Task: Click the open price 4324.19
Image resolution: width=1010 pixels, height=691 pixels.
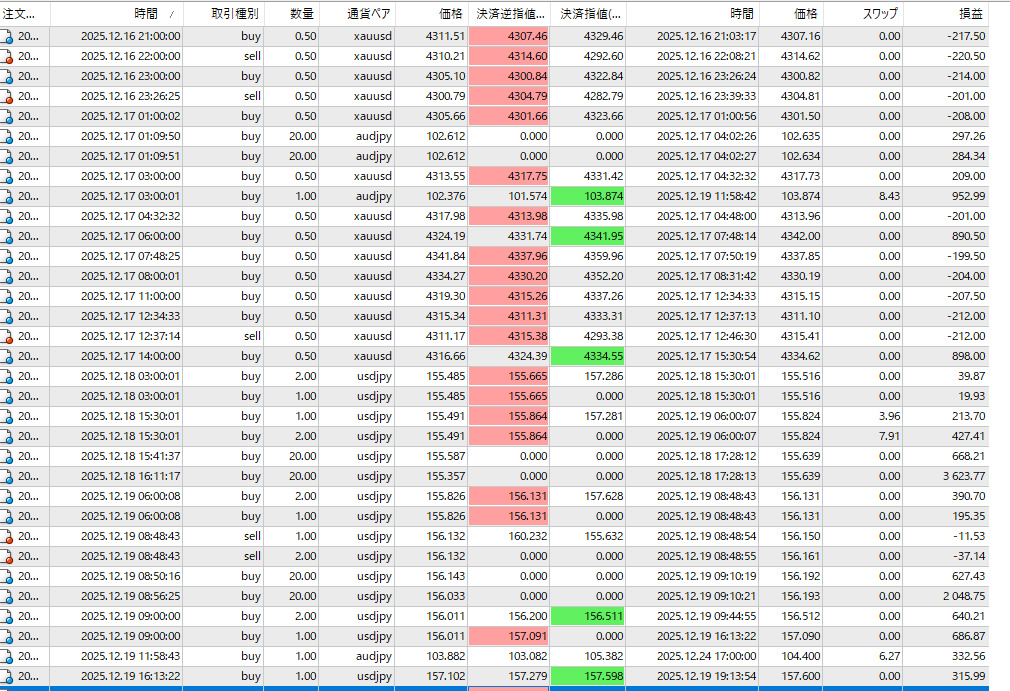Action: (x=445, y=236)
